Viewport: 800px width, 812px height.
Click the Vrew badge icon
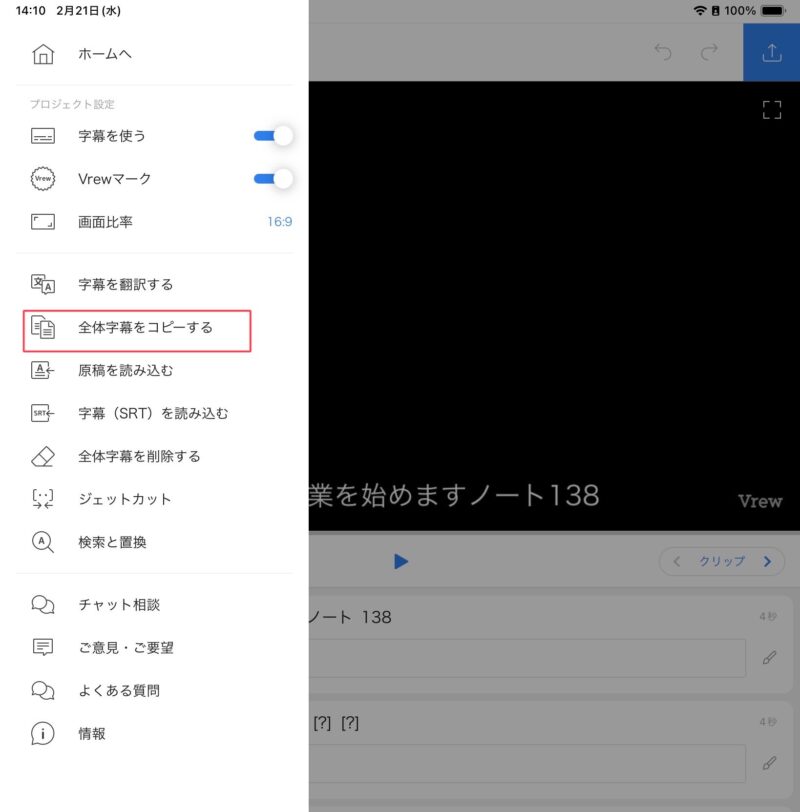pyautogui.click(x=43, y=179)
